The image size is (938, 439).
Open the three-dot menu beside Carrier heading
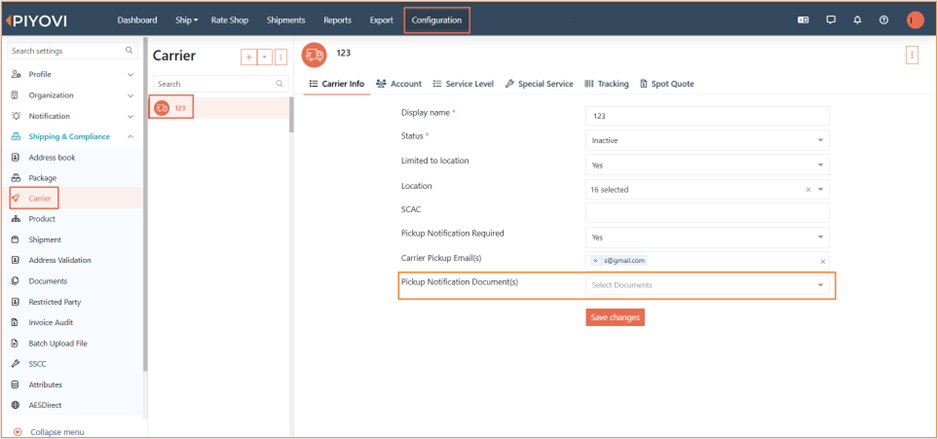pos(281,57)
